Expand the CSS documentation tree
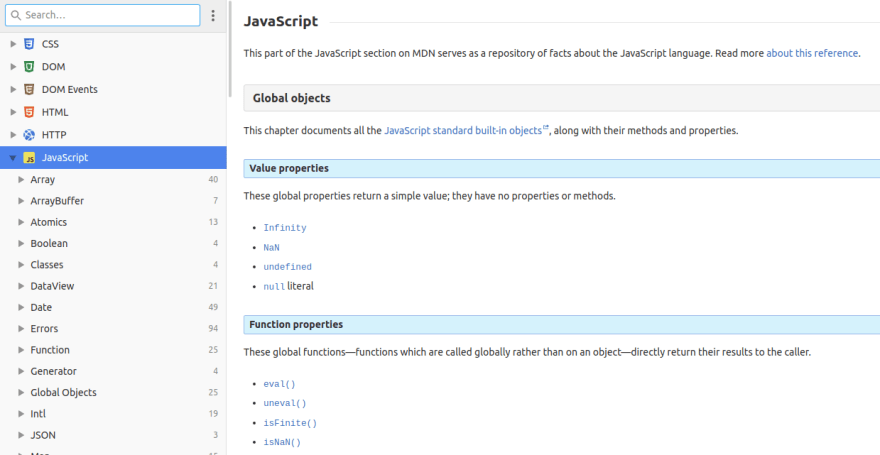Viewport: 880px width, 455px height. click(13, 44)
